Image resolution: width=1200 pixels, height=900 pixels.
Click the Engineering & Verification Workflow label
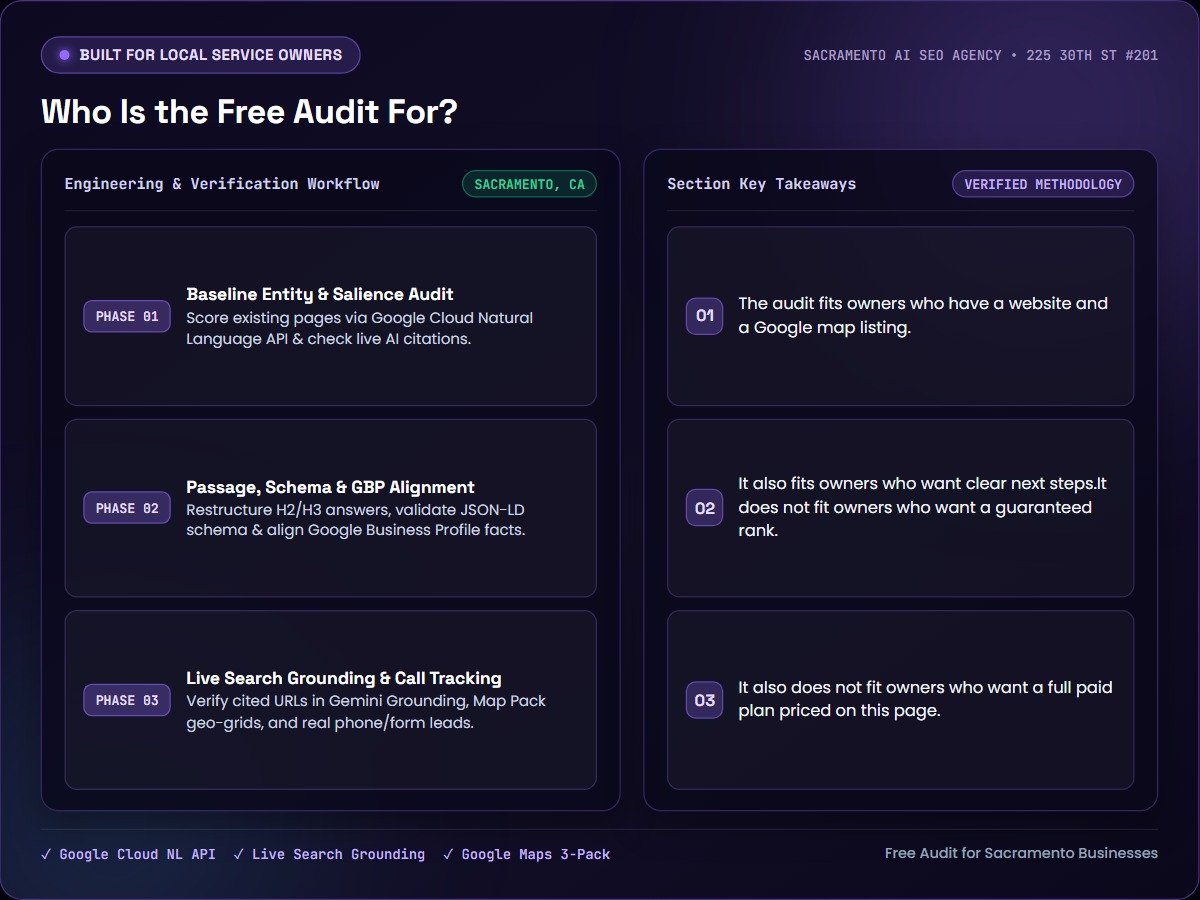(x=222, y=184)
